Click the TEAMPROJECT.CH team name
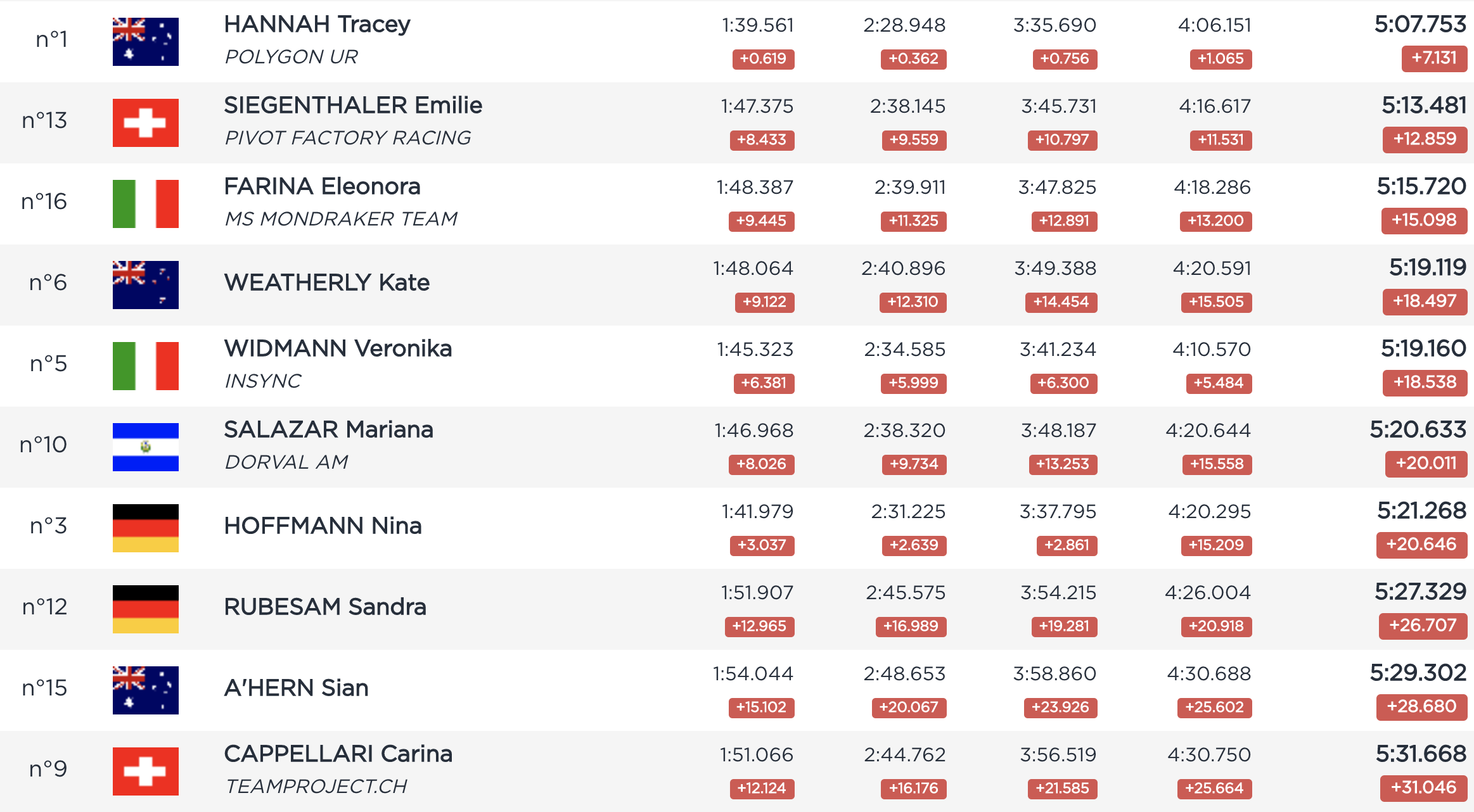This screenshot has height=812, width=1474. coord(316,787)
